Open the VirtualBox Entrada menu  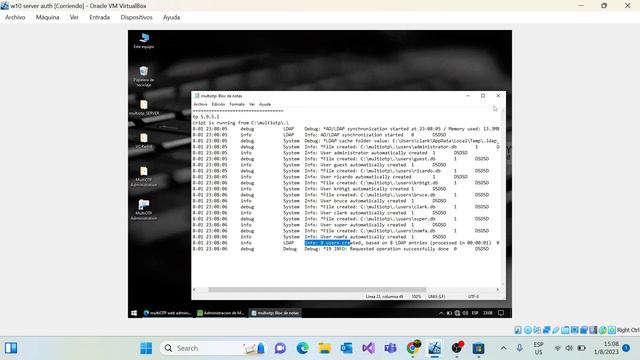coord(100,17)
